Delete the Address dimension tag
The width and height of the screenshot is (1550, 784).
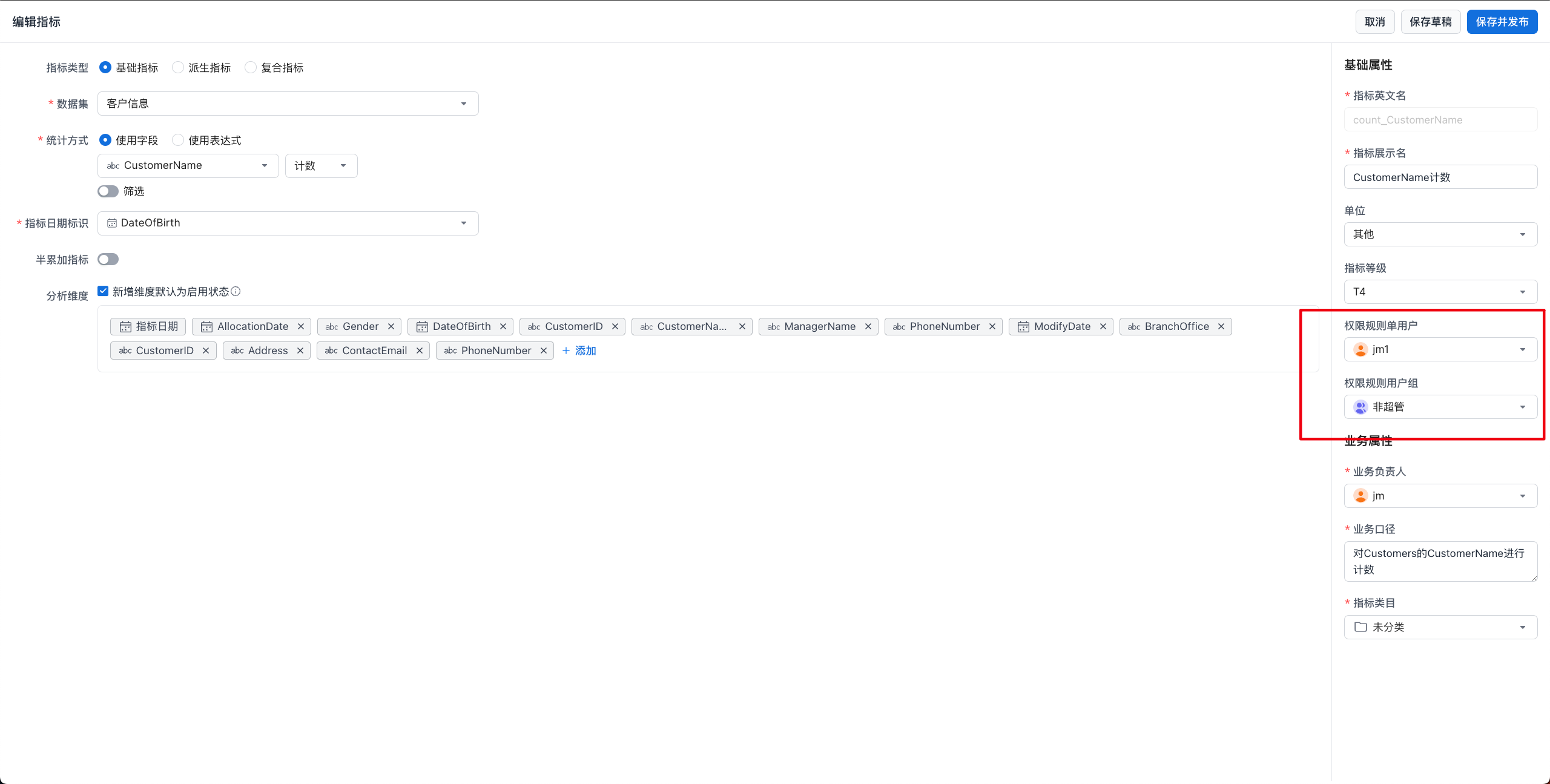[x=300, y=351]
